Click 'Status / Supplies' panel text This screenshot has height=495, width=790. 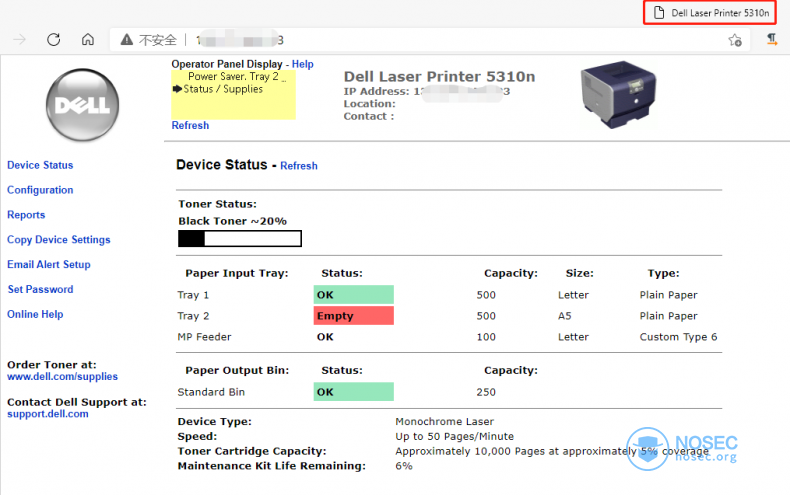[223, 89]
